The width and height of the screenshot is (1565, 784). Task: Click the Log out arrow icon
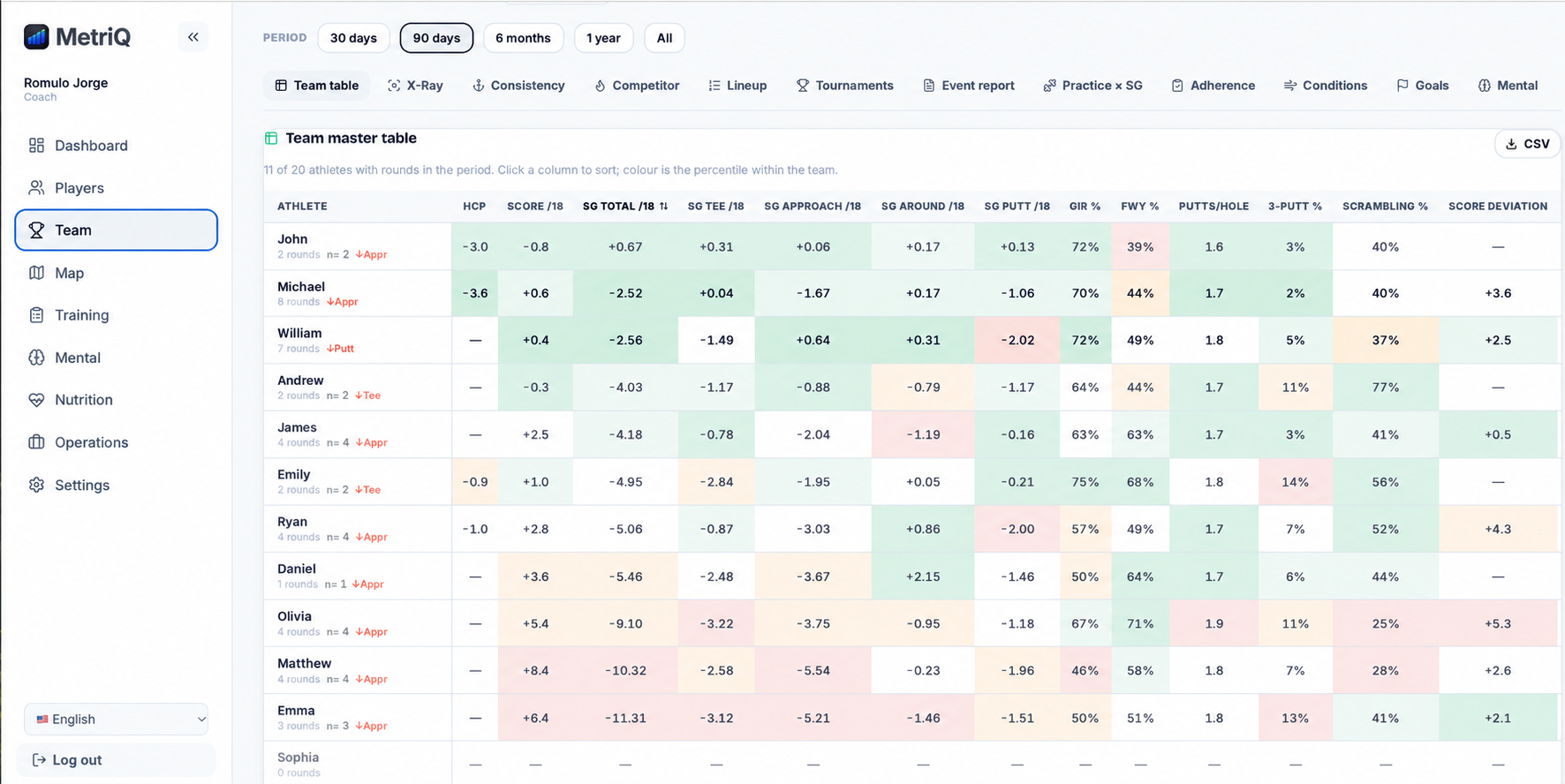click(x=39, y=760)
